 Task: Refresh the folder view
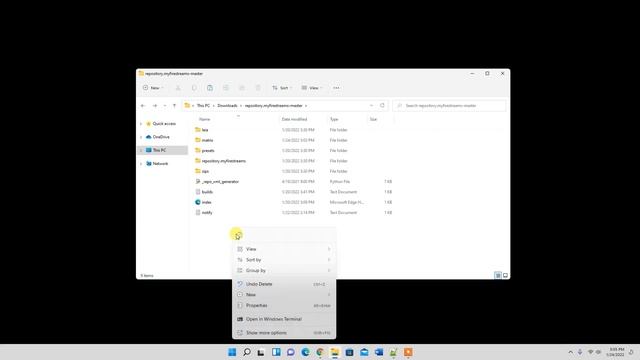pyautogui.click(x=382, y=105)
